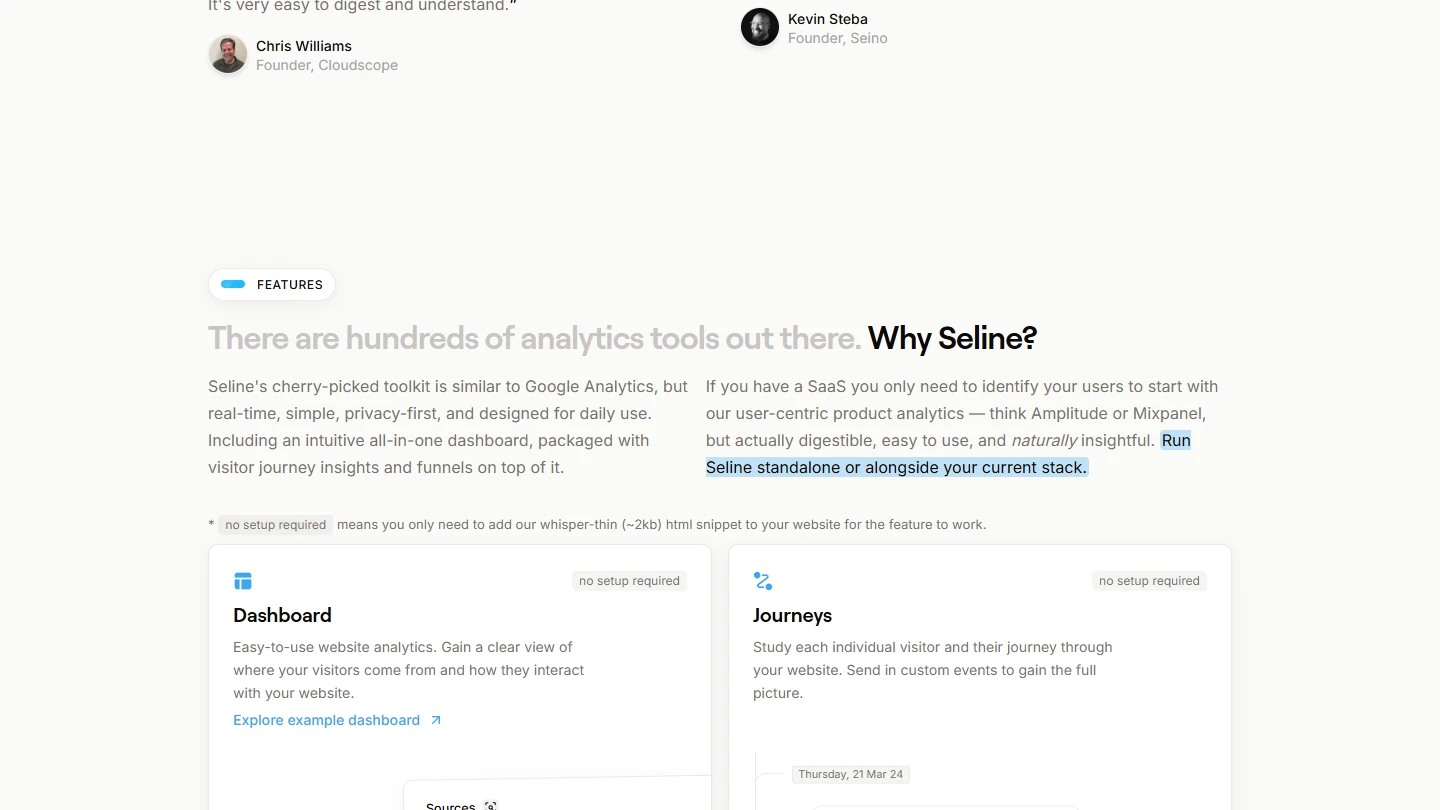The width and height of the screenshot is (1440, 810).
Task: Click the Journeys card heading
Action: (792, 615)
